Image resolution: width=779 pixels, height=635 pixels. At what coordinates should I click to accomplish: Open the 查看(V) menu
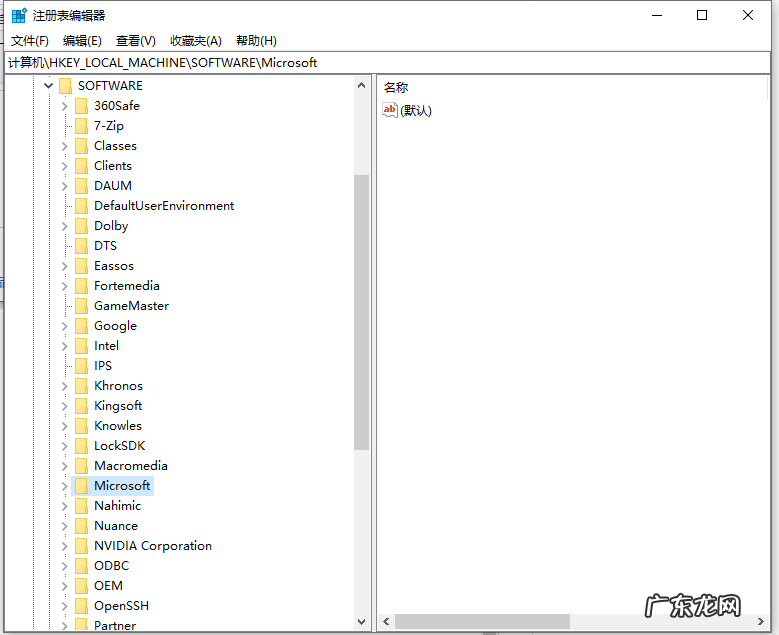pos(136,41)
